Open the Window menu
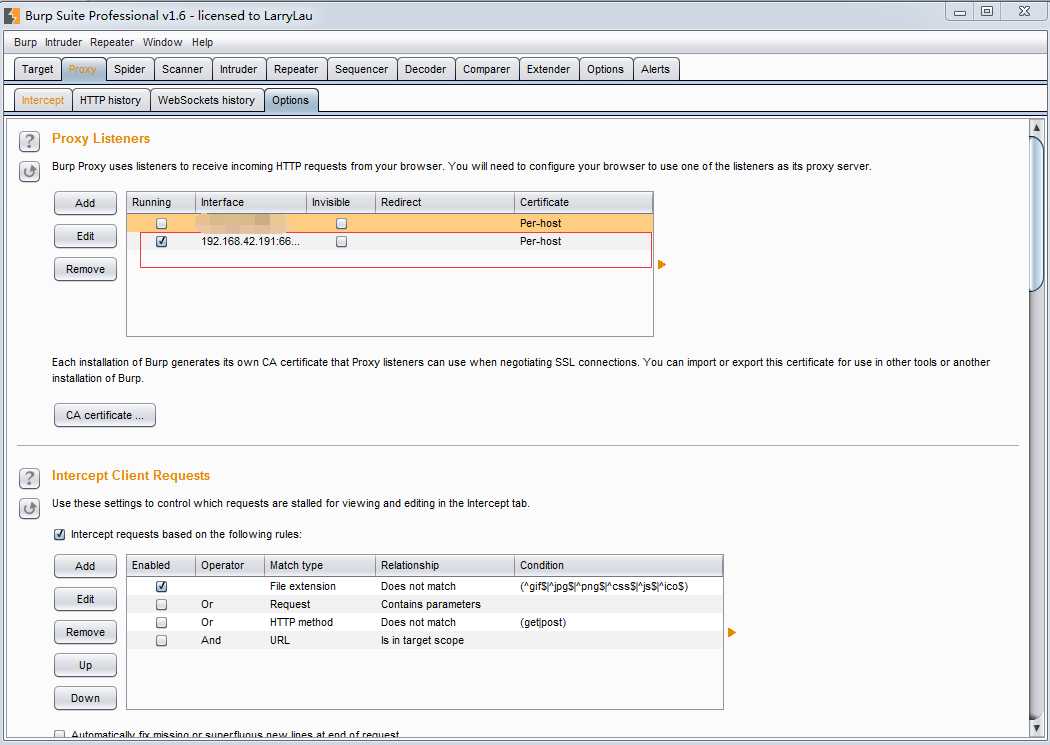Viewport: 1050px width, 745px height. pyautogui.click(x=162, y=42)
